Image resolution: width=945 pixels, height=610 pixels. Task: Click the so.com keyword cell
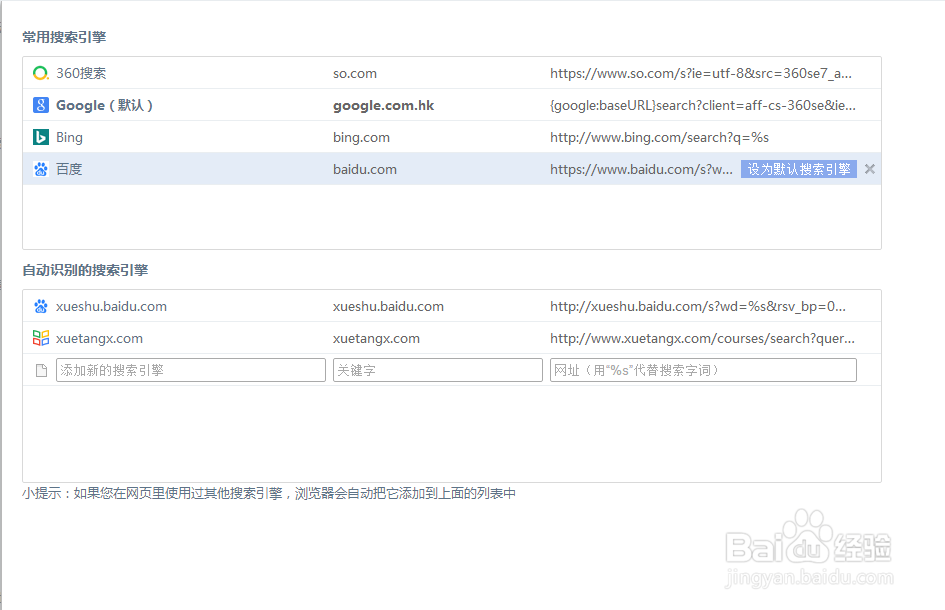[x=355, y=74]
